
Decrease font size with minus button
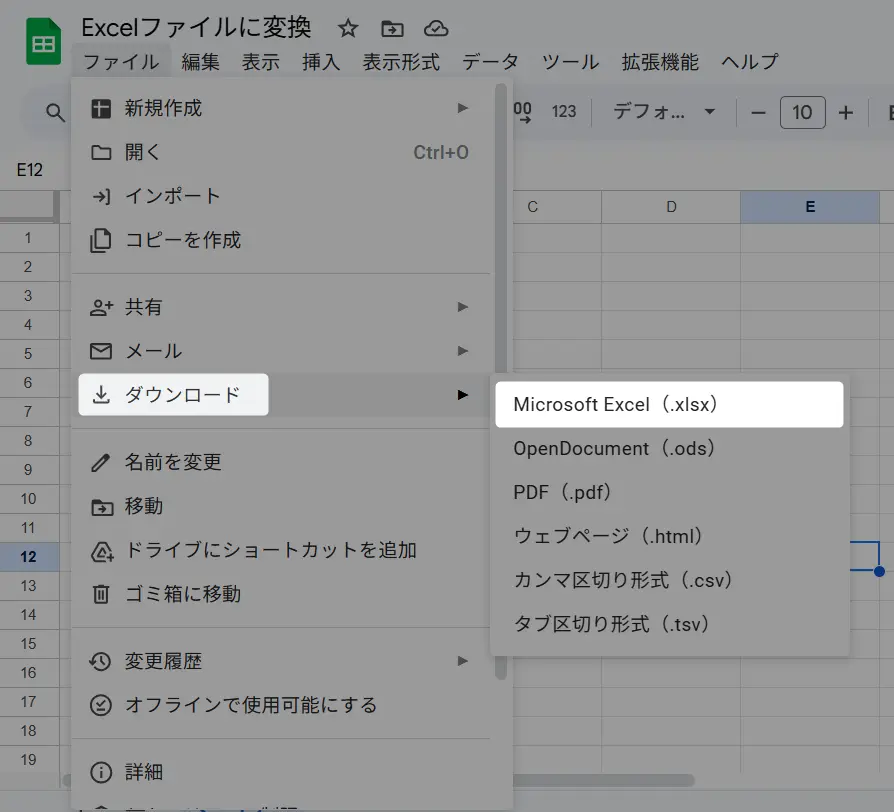coord(758,112)
